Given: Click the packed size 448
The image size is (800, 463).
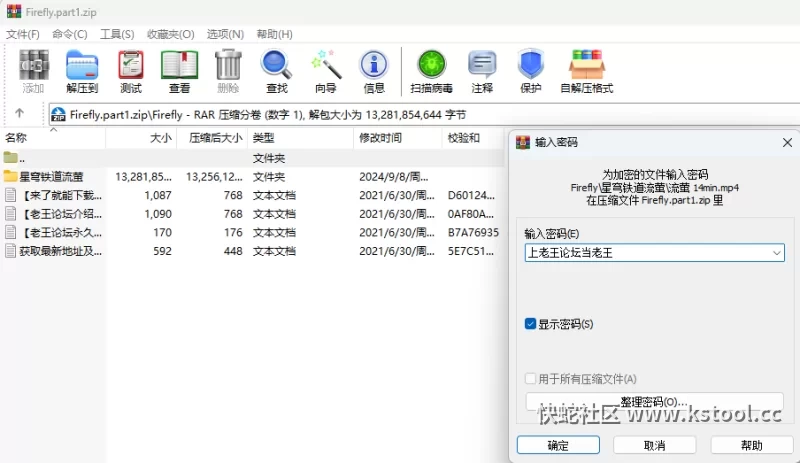Looking at the screenshot, I should click(x=233, y=251).
